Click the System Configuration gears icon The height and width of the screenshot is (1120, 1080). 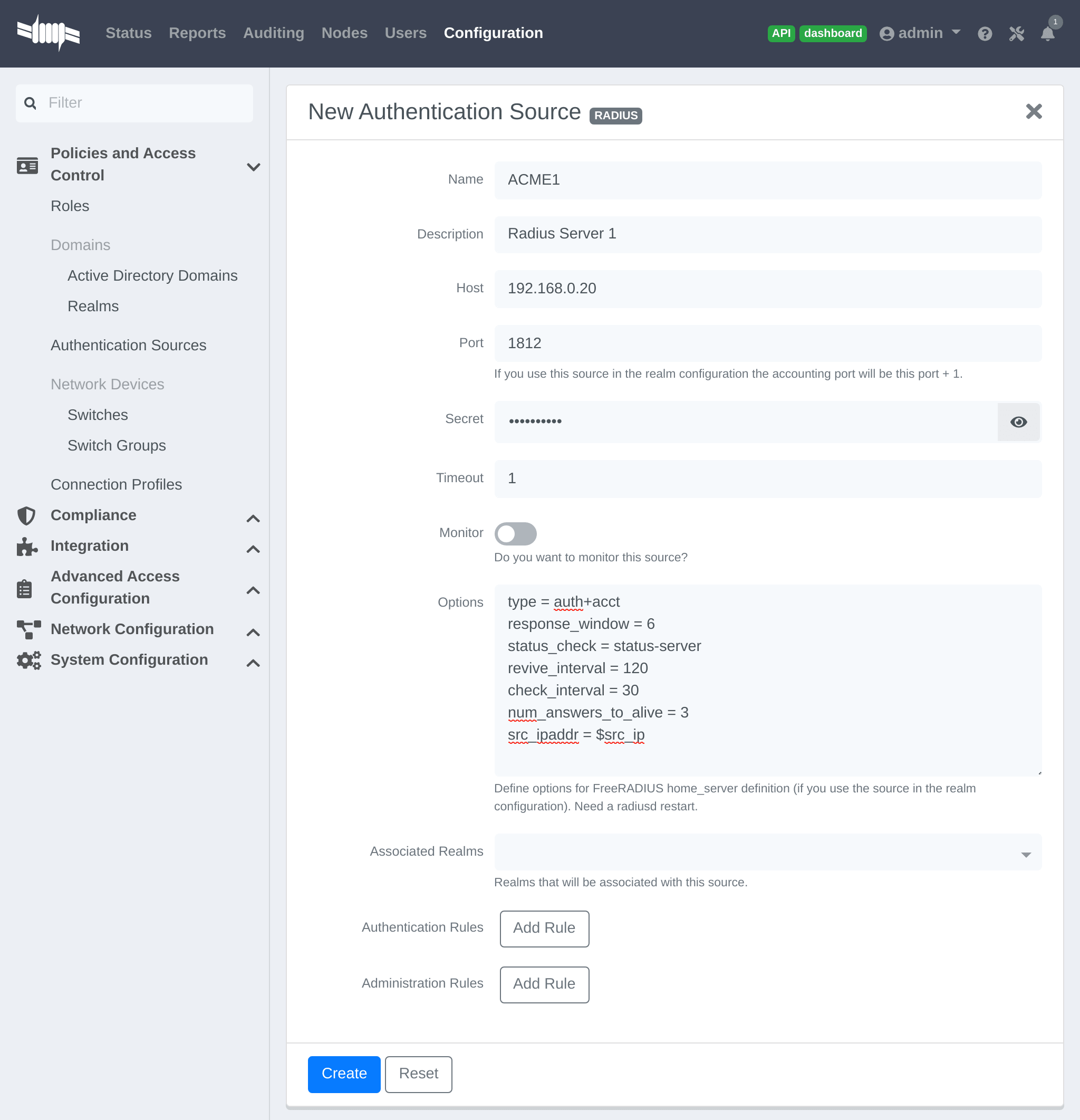tap(28, 660)
